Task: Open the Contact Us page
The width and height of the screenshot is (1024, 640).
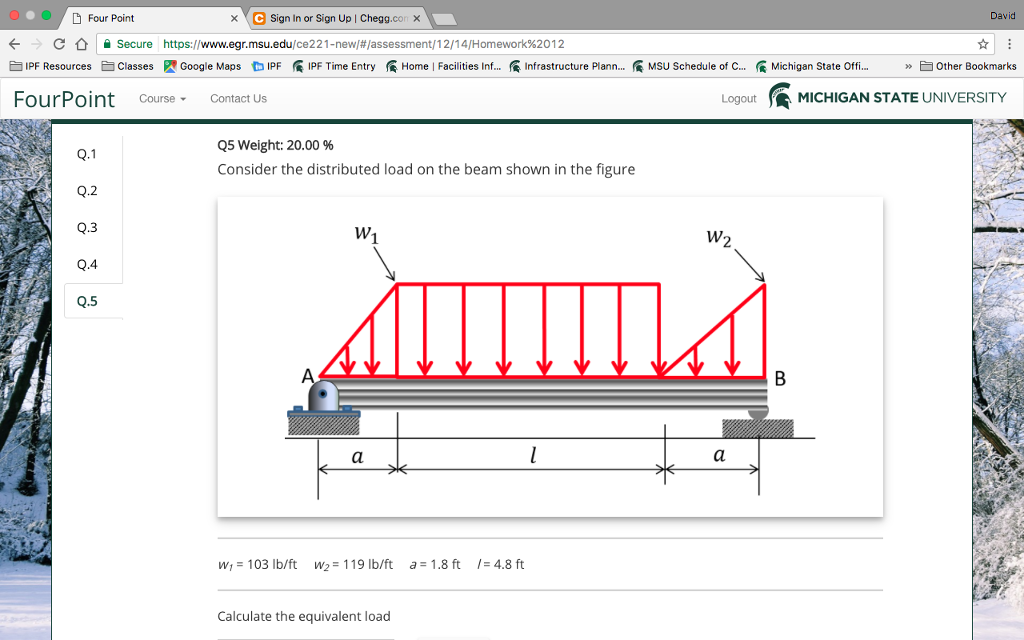Action: click(238, 99)
